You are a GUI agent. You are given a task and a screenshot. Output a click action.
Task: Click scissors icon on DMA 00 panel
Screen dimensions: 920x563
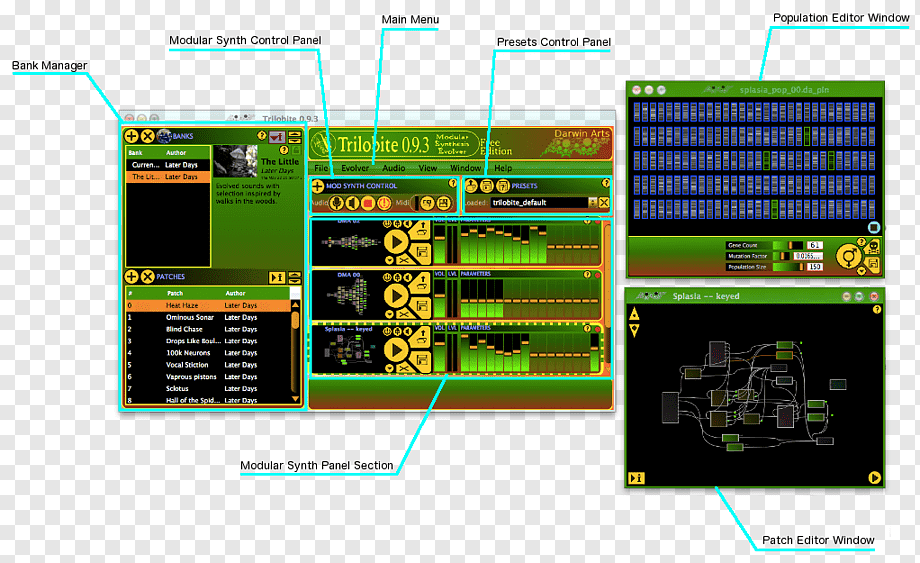tap(404, 314)
